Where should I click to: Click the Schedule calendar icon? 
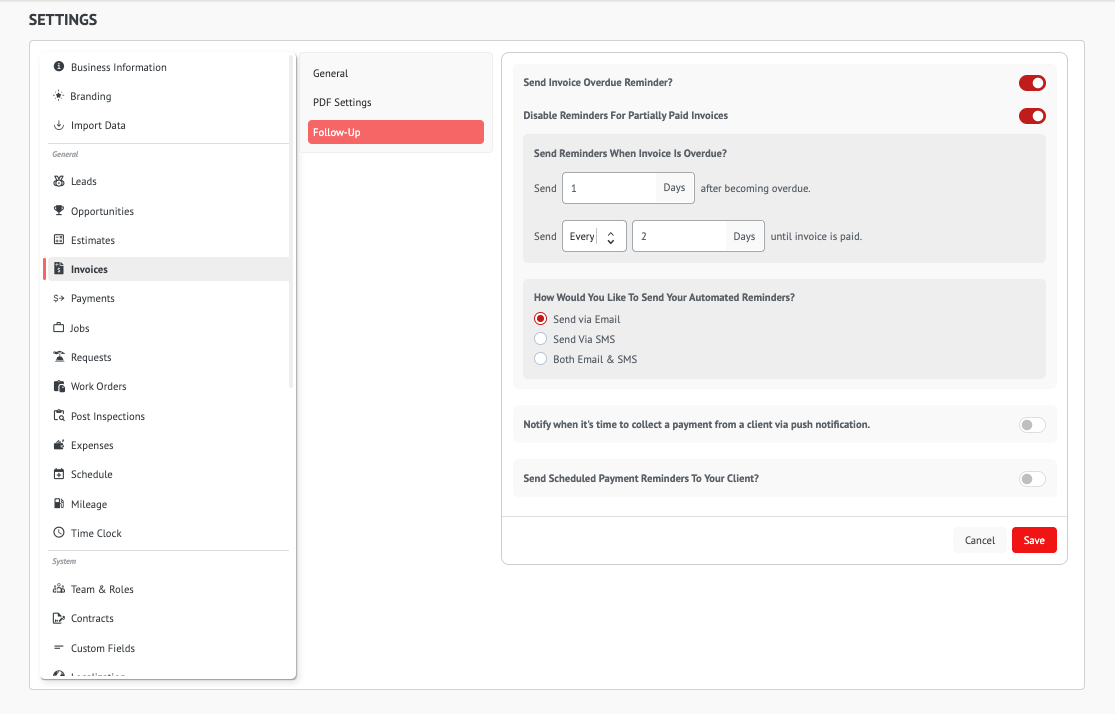coord(59,474)
